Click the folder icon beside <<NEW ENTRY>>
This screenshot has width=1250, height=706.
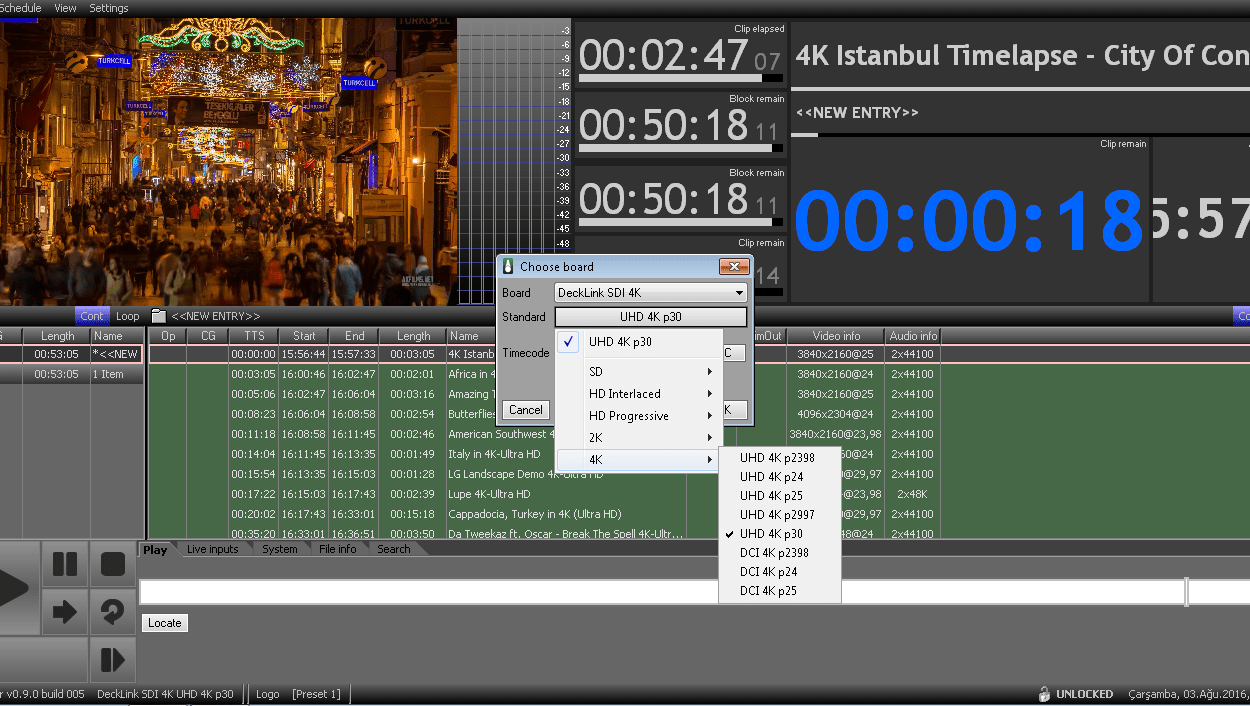click(x=158, y=316)
